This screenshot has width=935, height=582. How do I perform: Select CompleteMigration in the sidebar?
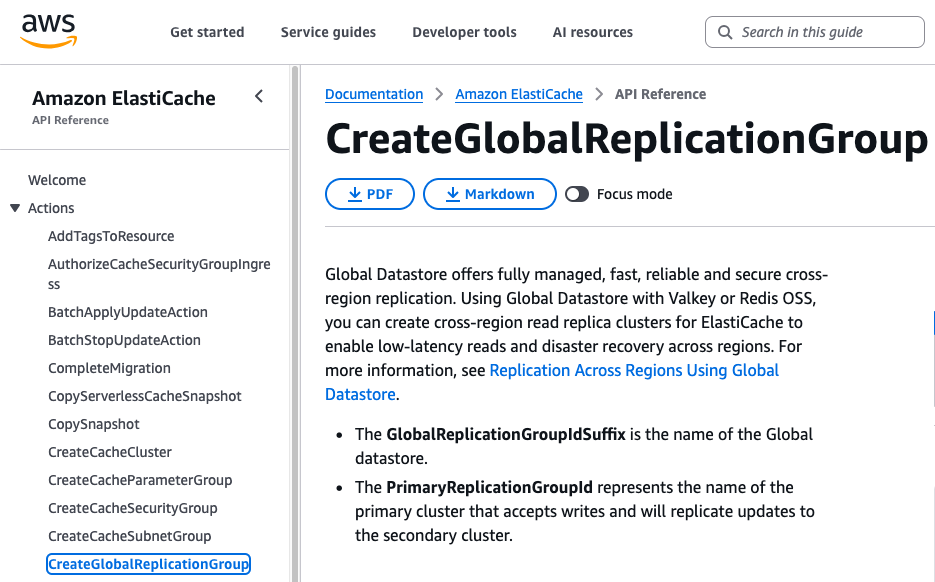(x=109, y=368)
